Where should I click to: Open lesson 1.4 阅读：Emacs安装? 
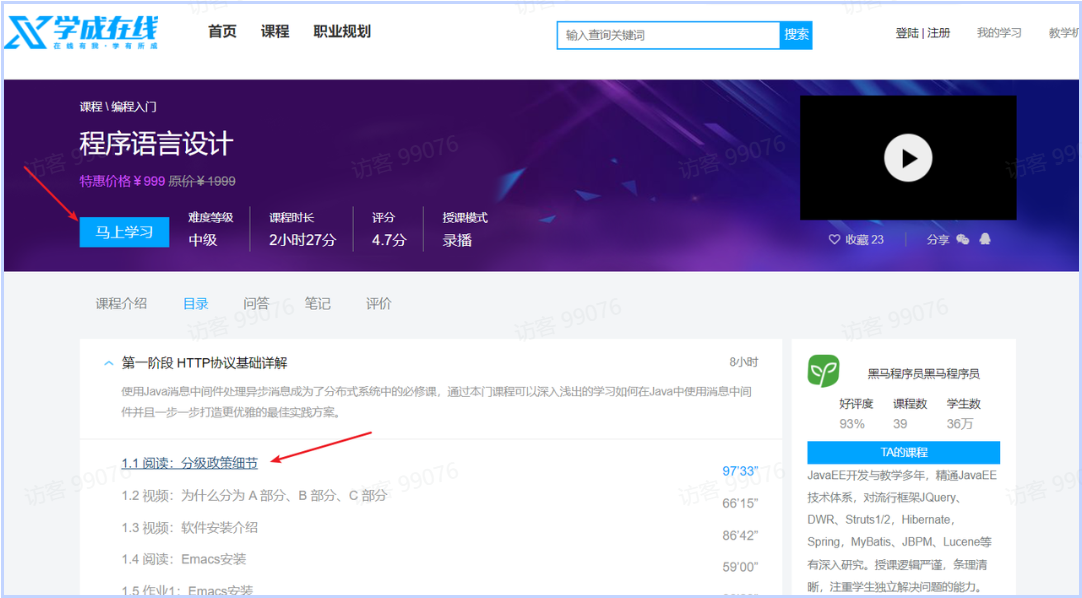pyautogui.click(x=184, y=559)
